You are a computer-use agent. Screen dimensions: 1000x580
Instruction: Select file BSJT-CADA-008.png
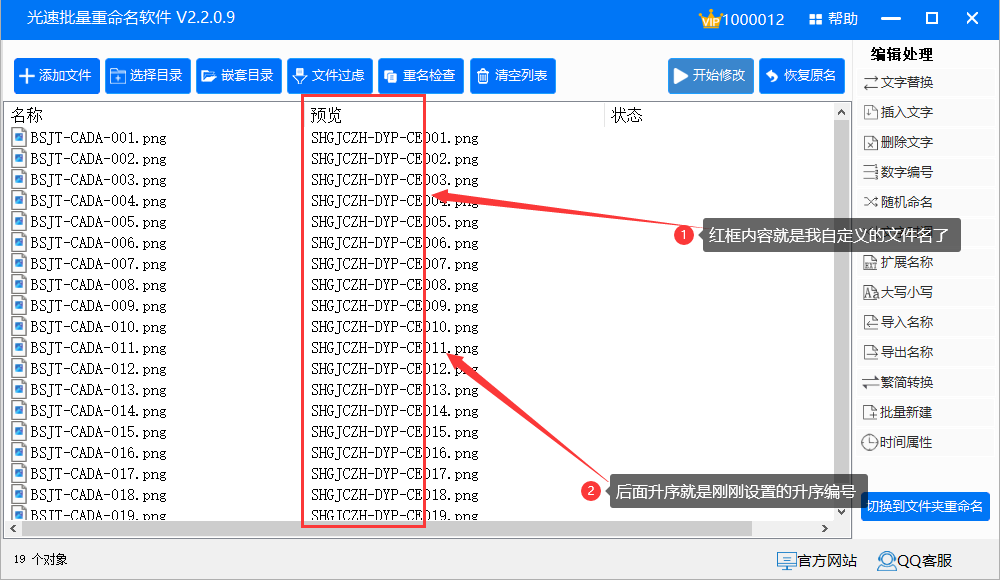pyautogui.click(x=98, y=285)
